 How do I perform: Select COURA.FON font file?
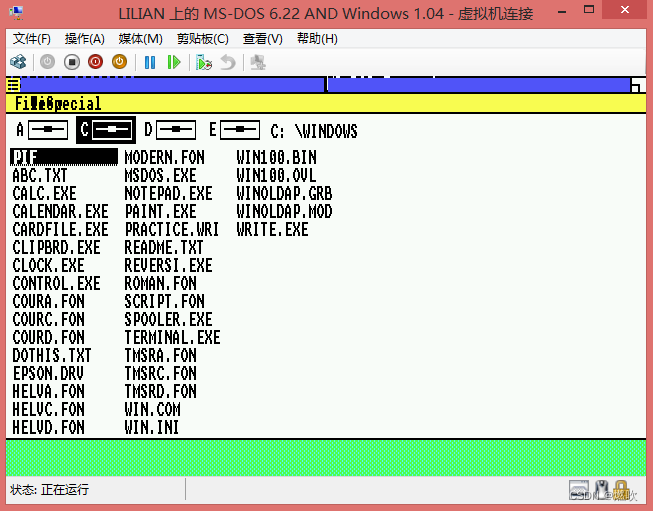pos(48,301)
